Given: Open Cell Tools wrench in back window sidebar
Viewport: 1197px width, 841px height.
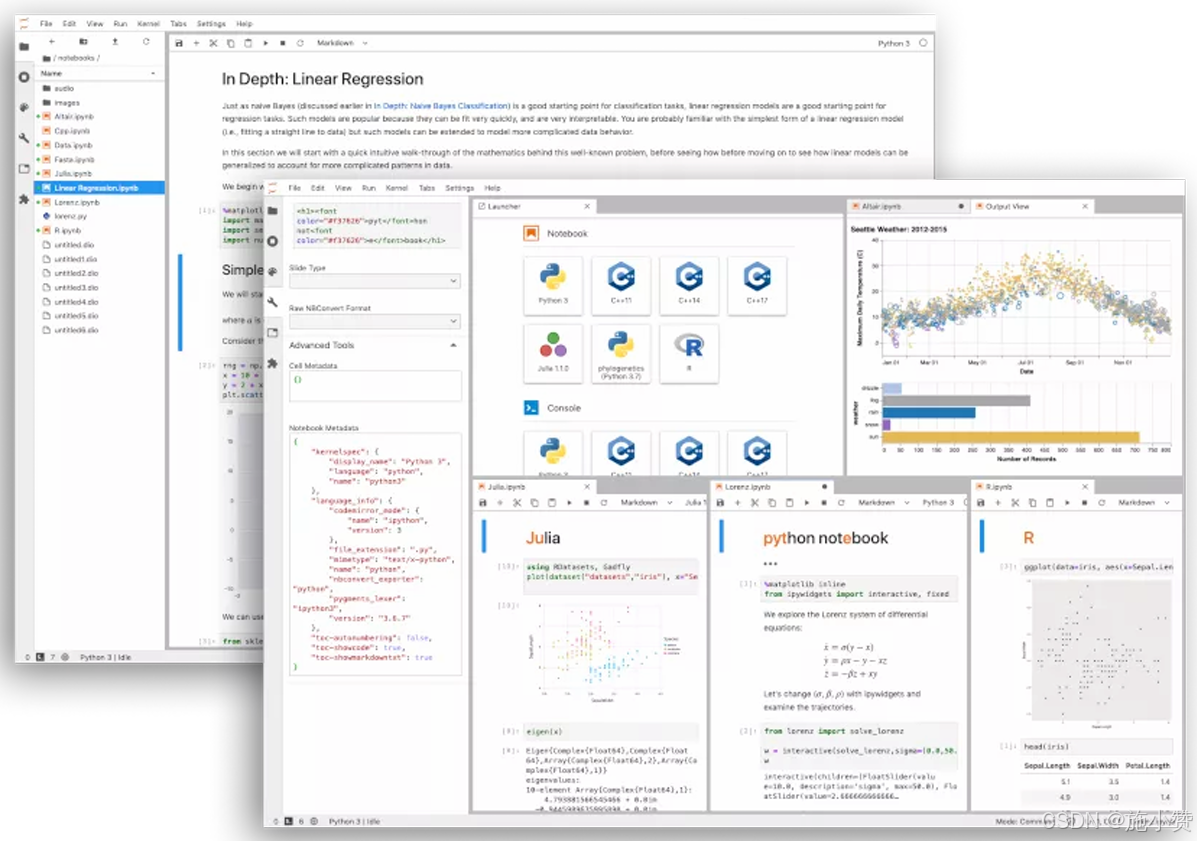Looking at the screenshot, I should coord(24,138).
